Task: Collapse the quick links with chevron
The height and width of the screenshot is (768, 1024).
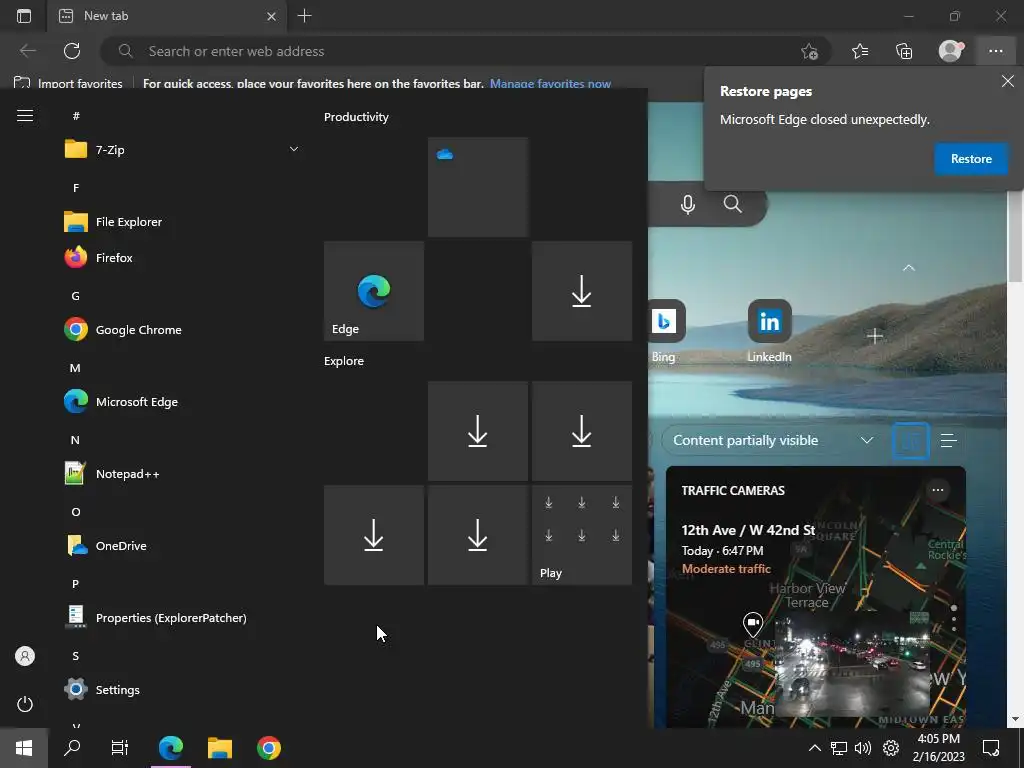Action: [908, 268]
